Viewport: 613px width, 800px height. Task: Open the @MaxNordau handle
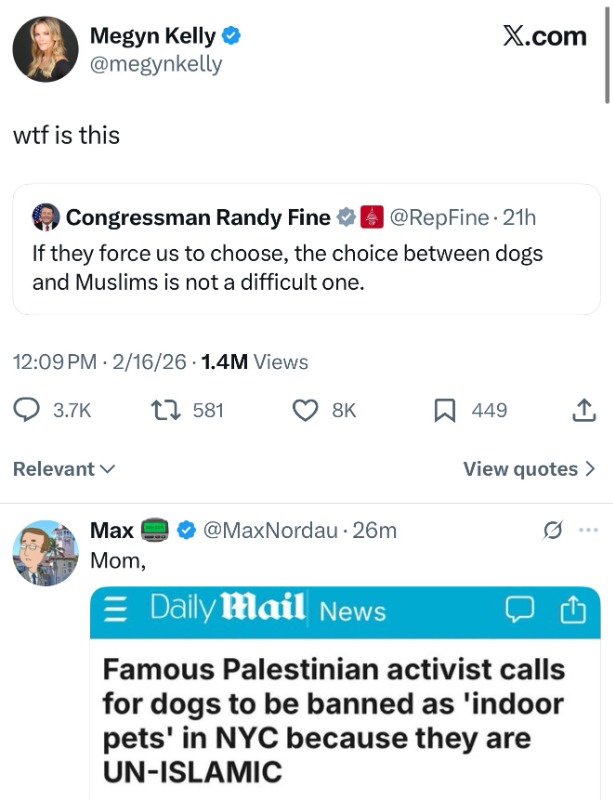pyautogui.click(x=270, y=530)
